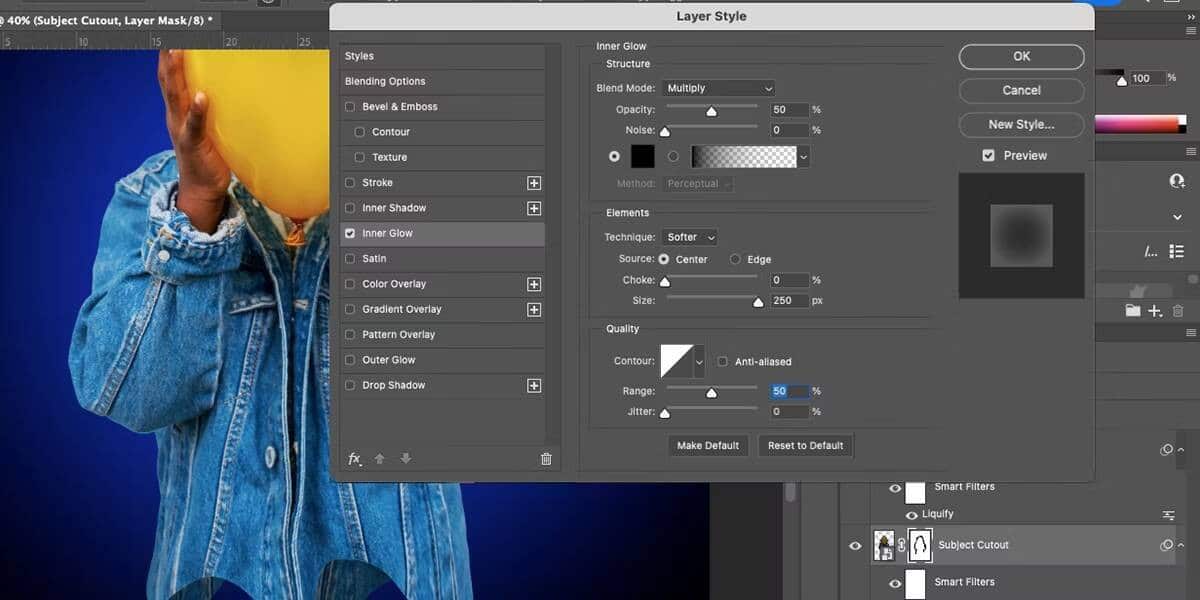The image size is (1200, 600).
Task: Open the Blend Mode dropdown set to Multiply
Action: 718,88
